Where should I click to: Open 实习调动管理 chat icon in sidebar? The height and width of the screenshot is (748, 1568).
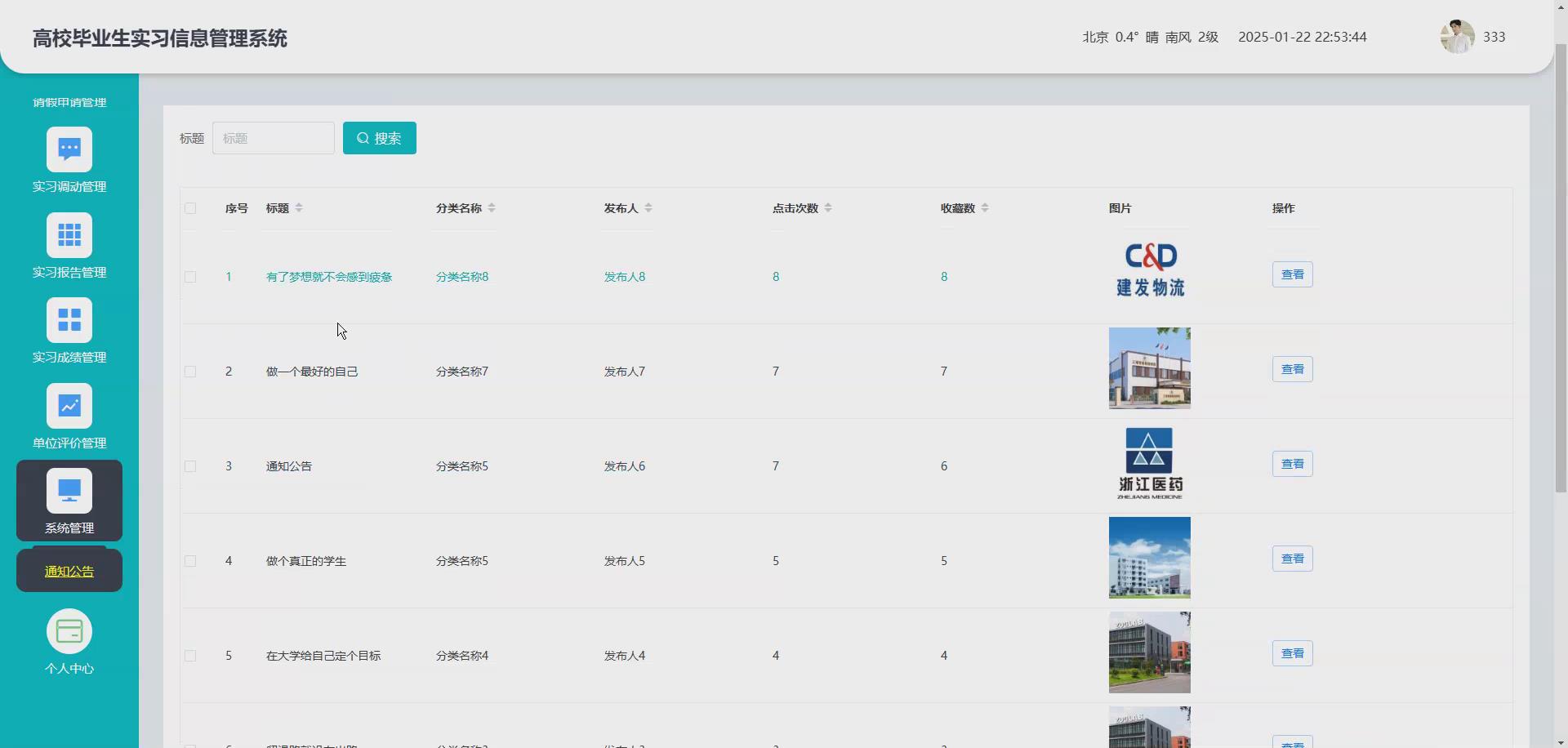point(69,149)
